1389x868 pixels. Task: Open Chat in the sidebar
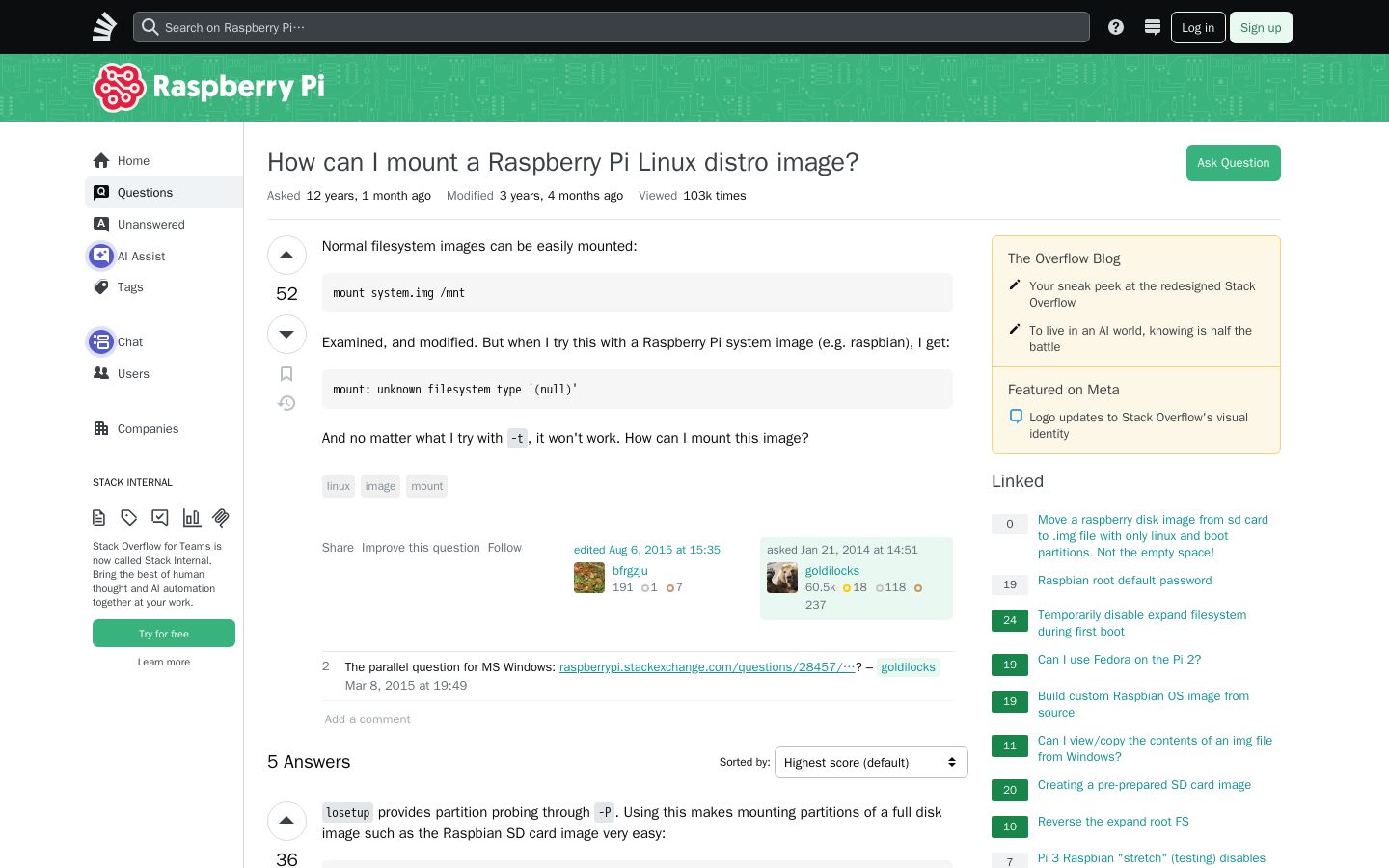tap(164, 342)
